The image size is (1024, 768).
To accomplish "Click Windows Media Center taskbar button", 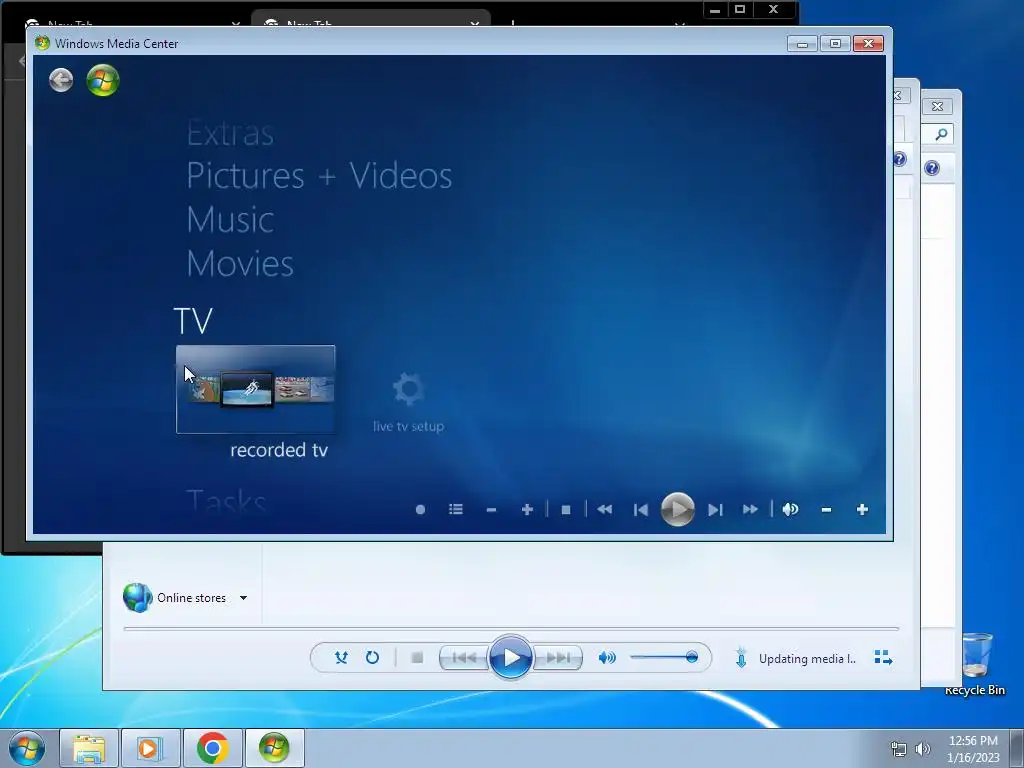I will point(274,748).
